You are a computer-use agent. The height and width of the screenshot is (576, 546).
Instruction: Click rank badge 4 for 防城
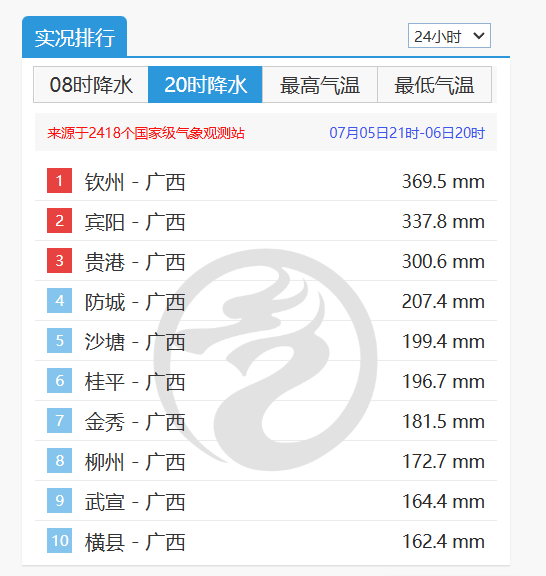click(60, 300)
